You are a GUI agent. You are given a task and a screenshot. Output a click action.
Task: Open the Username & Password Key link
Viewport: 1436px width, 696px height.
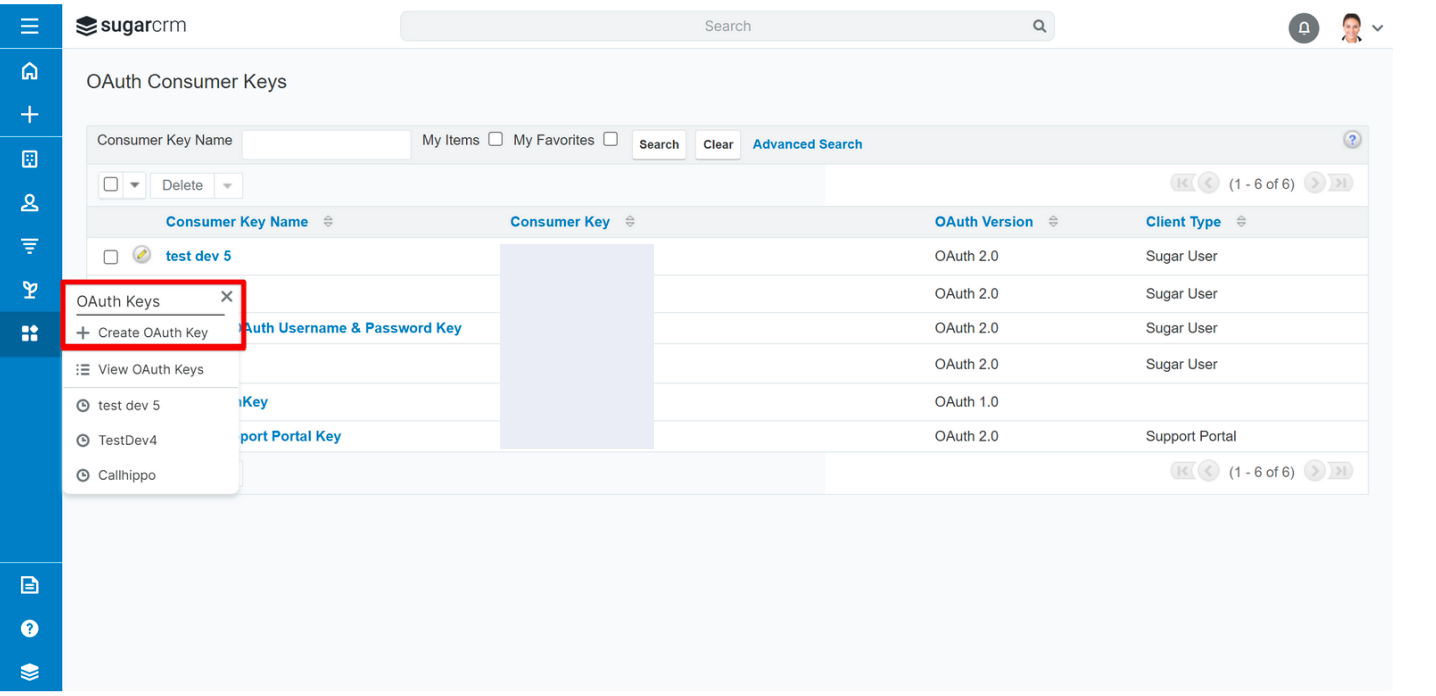(x=351, y=328)
